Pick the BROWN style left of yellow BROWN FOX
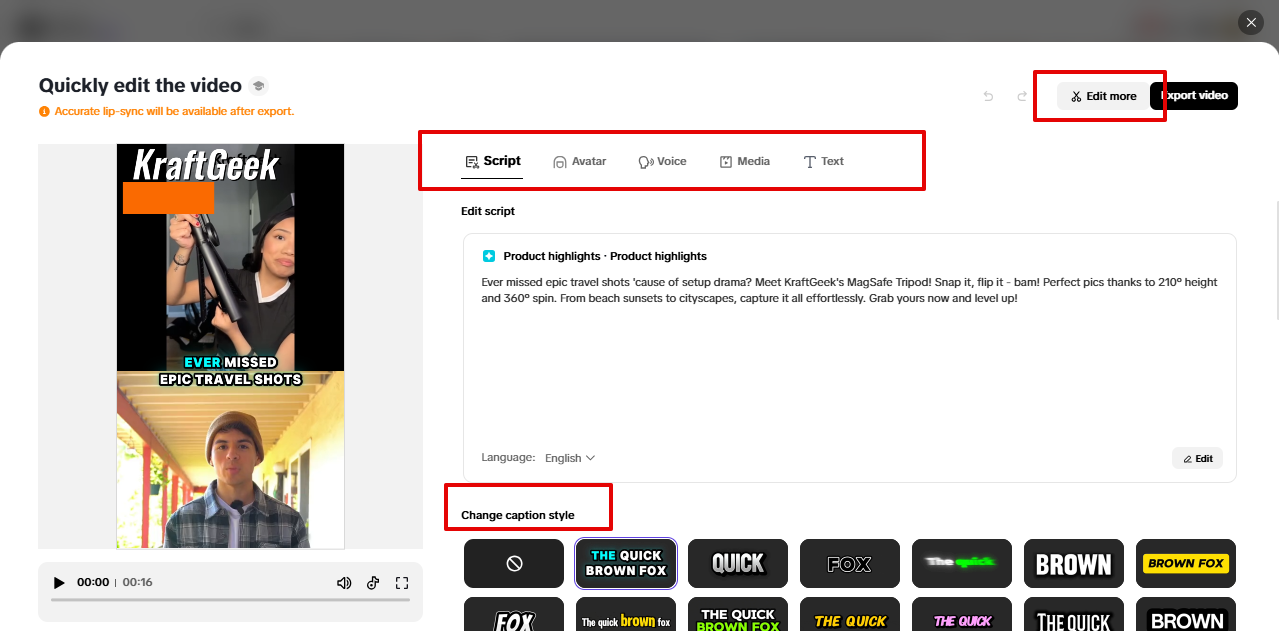The height and width of the screenshot is (640, 1279). [1074, 564]
